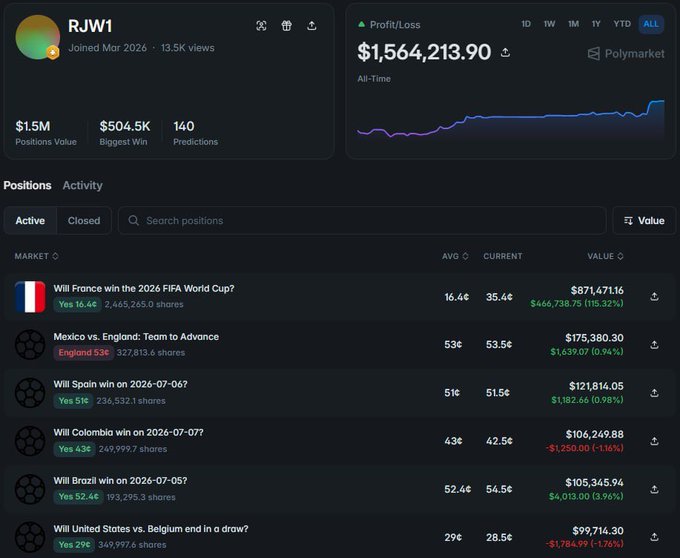Viewport: 680px width, 558px height.
Task: Share the Spain win position
Action: point(654,393)
